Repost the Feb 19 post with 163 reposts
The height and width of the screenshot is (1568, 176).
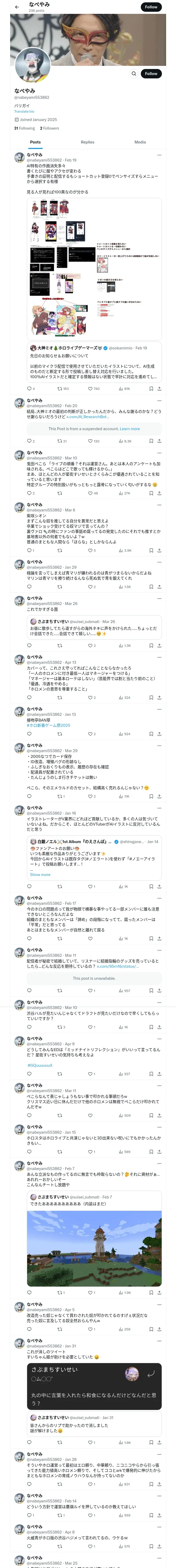60,388
